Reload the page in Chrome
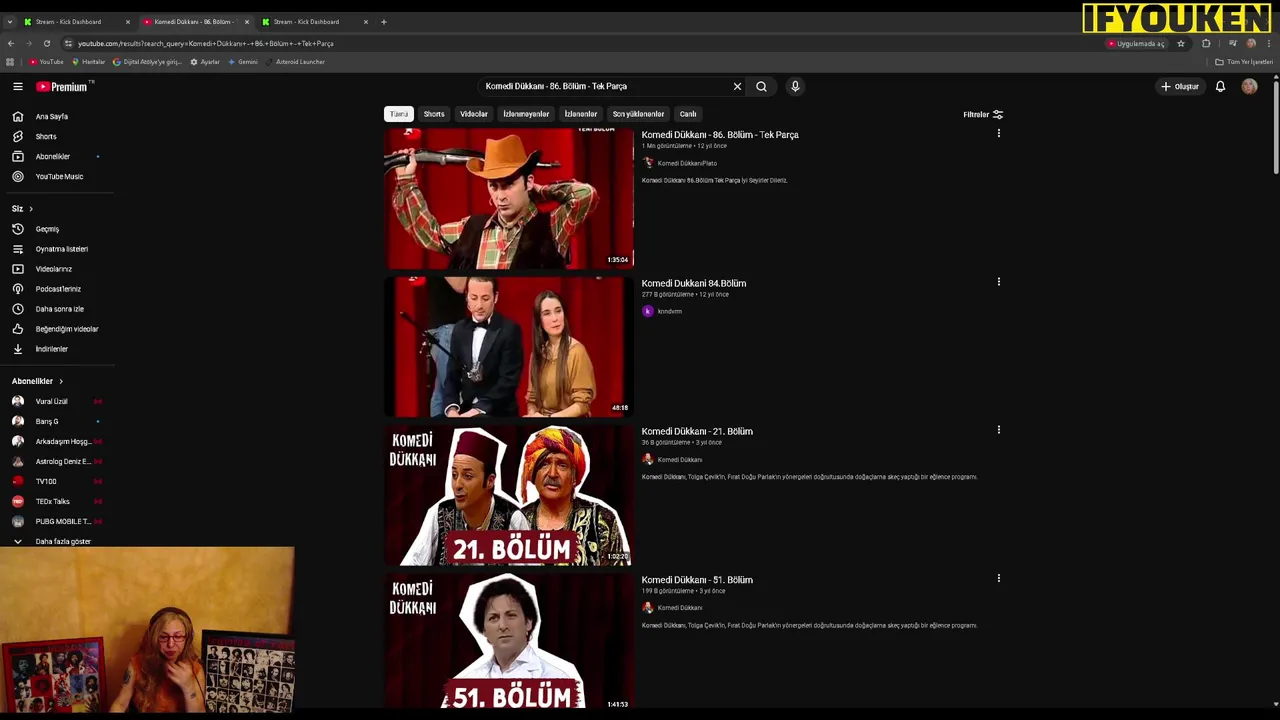 [48, 44]
